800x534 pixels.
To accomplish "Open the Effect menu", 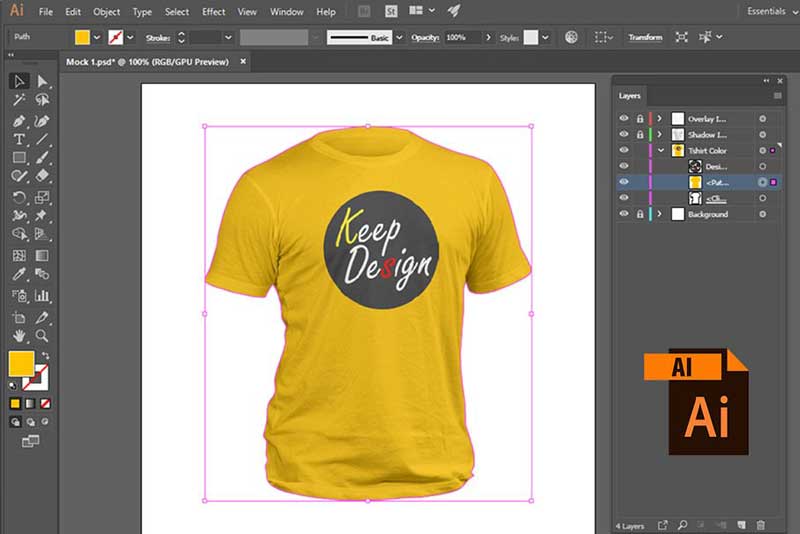I will tap(213, 12).
